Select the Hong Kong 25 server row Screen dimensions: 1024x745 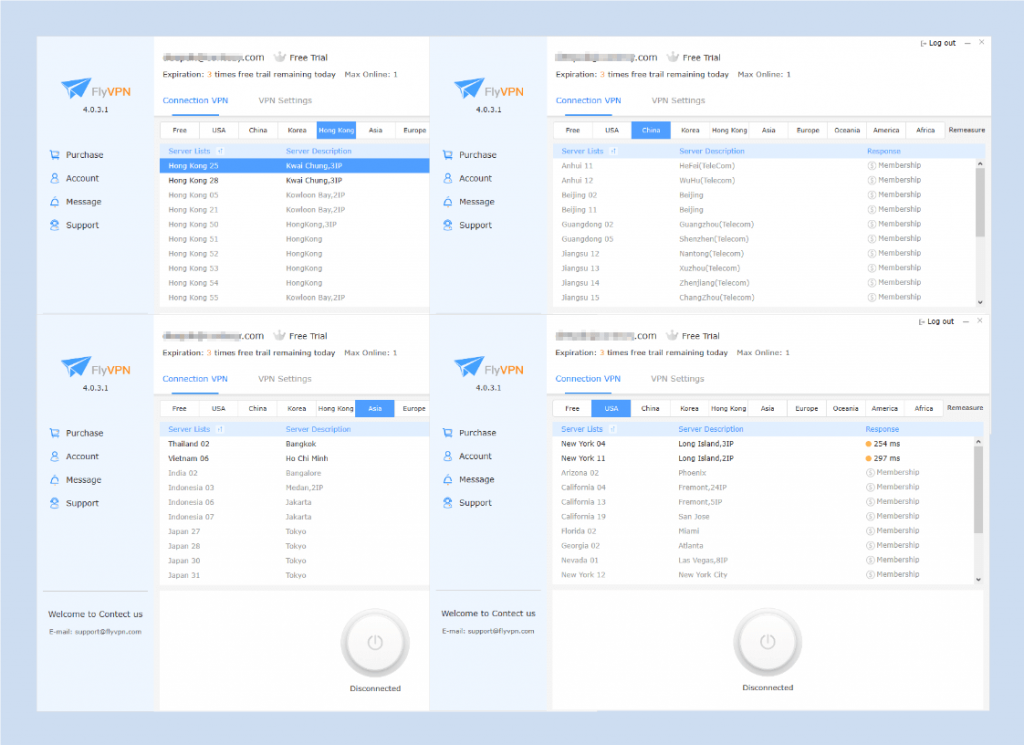point(295,166)
